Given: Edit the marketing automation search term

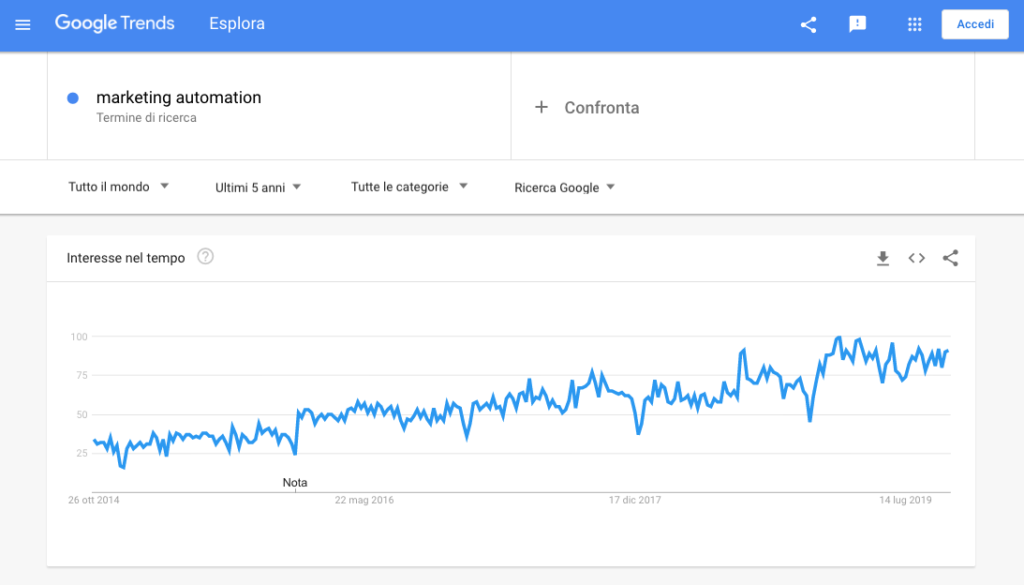Looking at the screenshot, I should coord(178,97).
